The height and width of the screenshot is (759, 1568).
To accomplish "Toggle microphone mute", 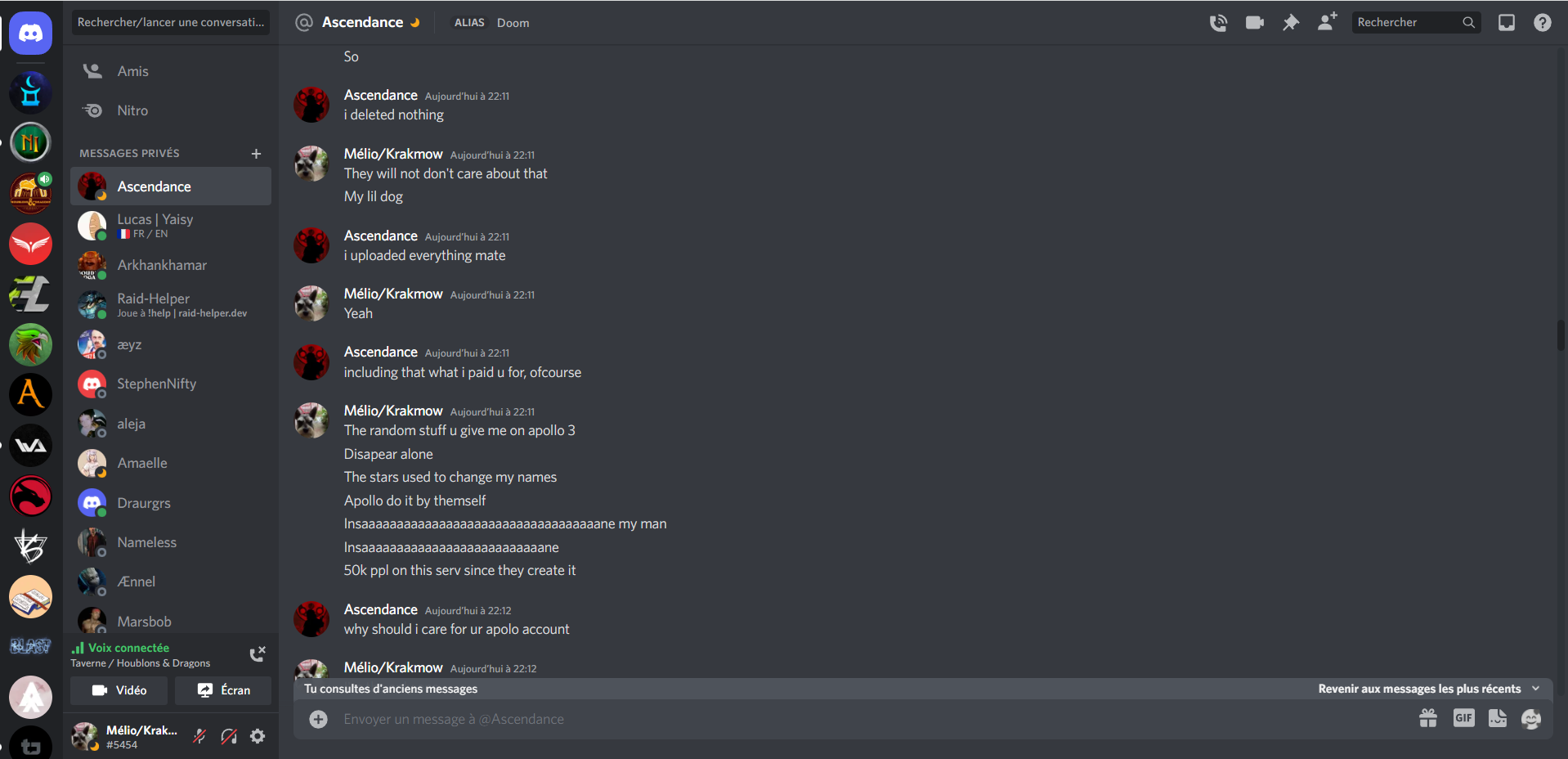I will (199, 736).
